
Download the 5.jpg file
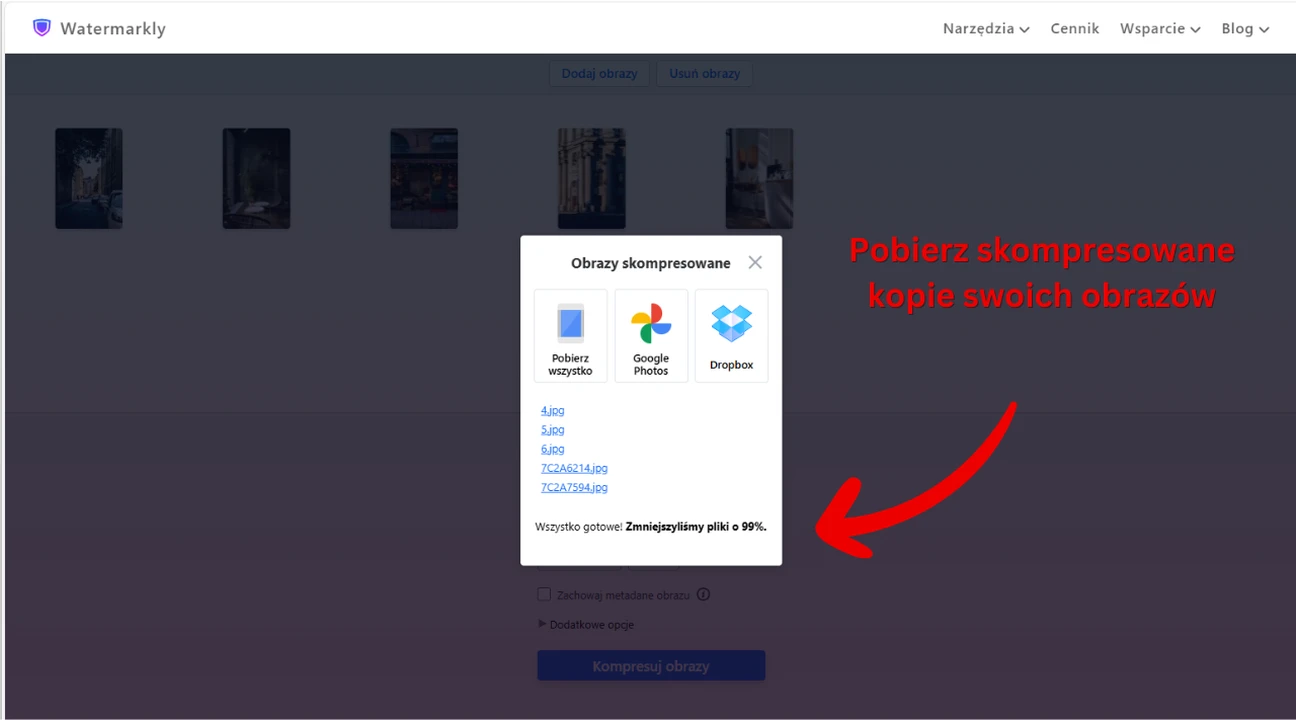coord(553,430)
